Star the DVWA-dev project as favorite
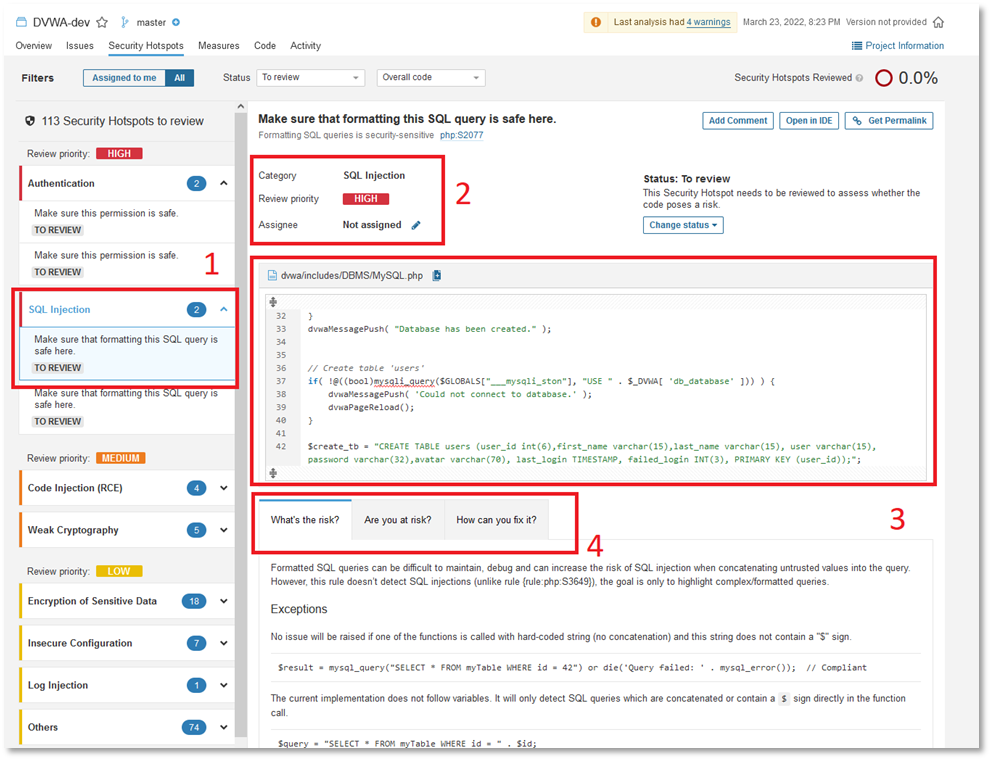992x761 pixels. [x=102, y=22]
